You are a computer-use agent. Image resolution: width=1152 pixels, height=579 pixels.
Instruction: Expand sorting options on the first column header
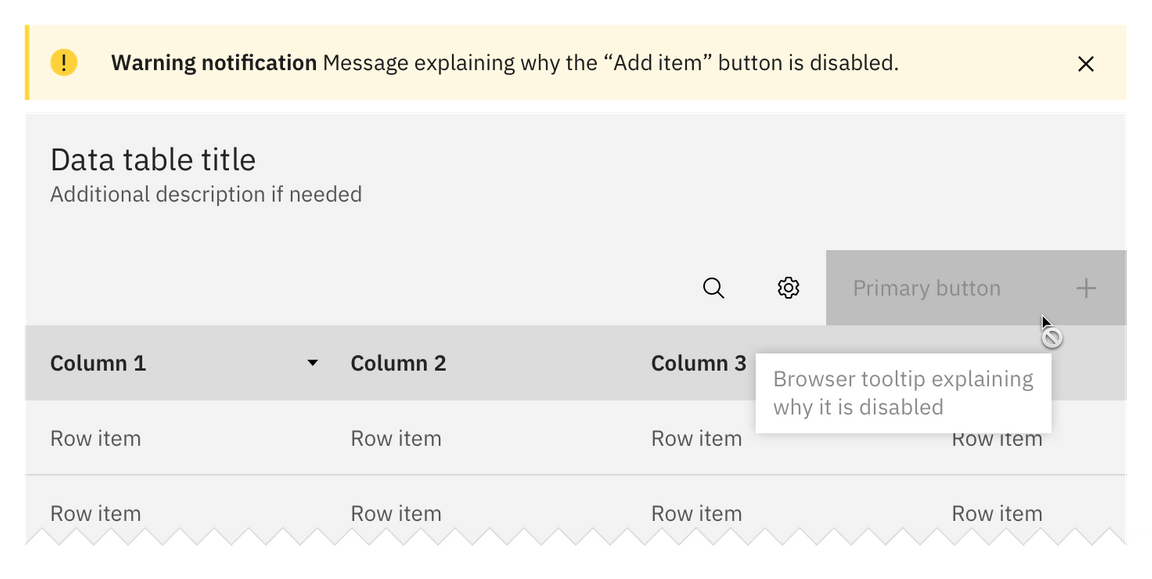click(313, 363)
